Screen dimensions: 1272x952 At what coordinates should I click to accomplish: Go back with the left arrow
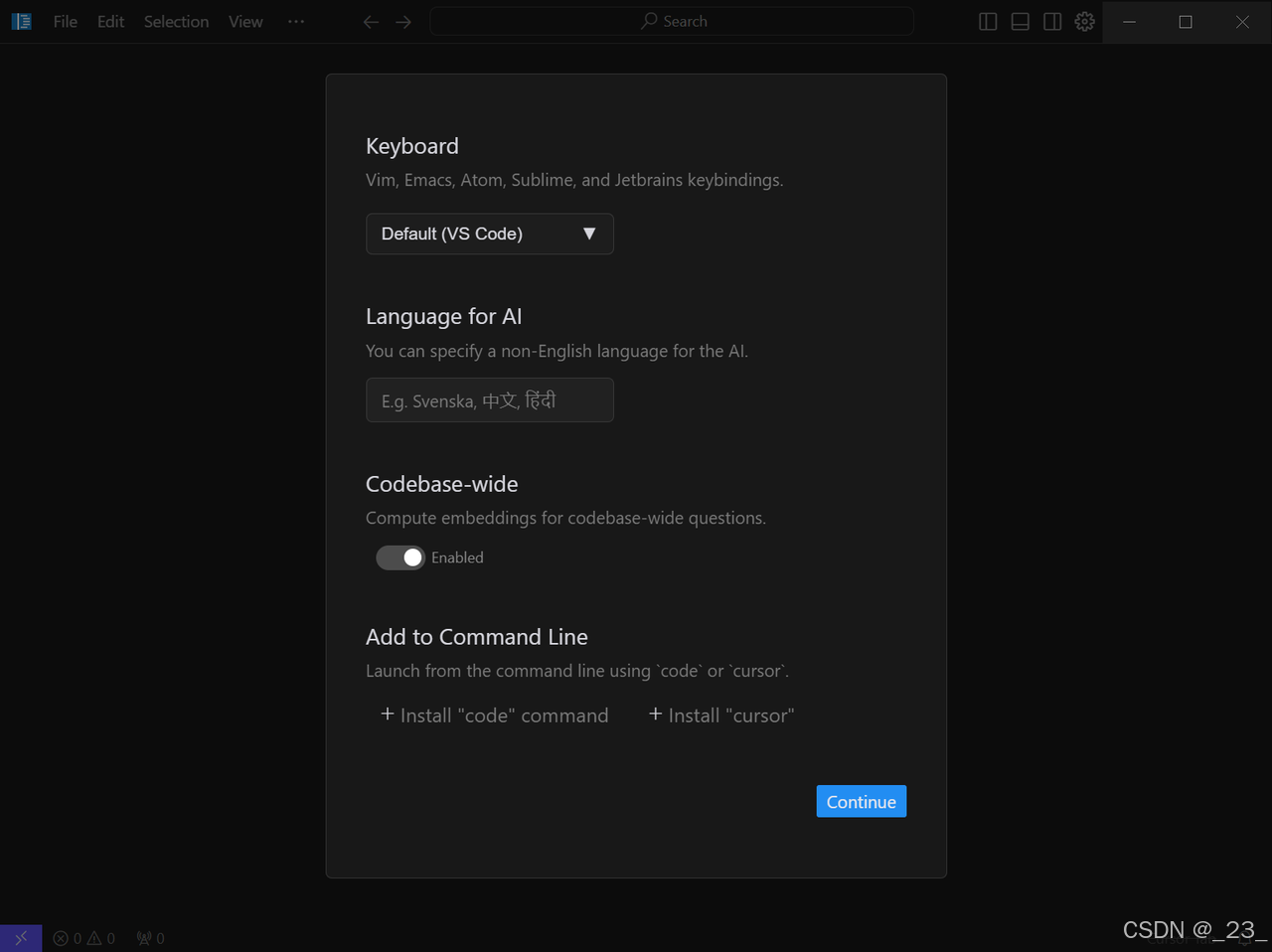[371, 22]
